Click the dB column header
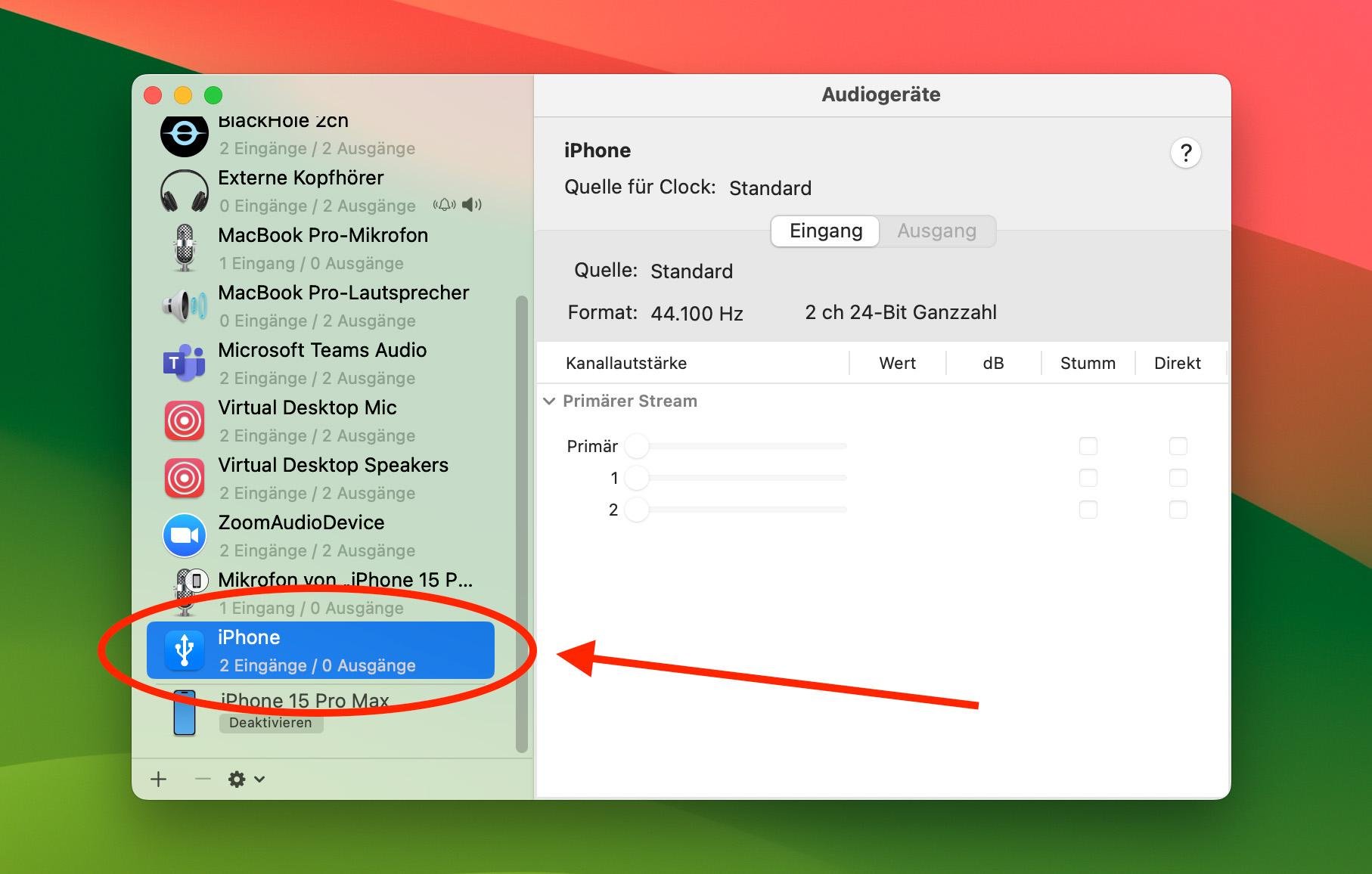 [993, 363]
